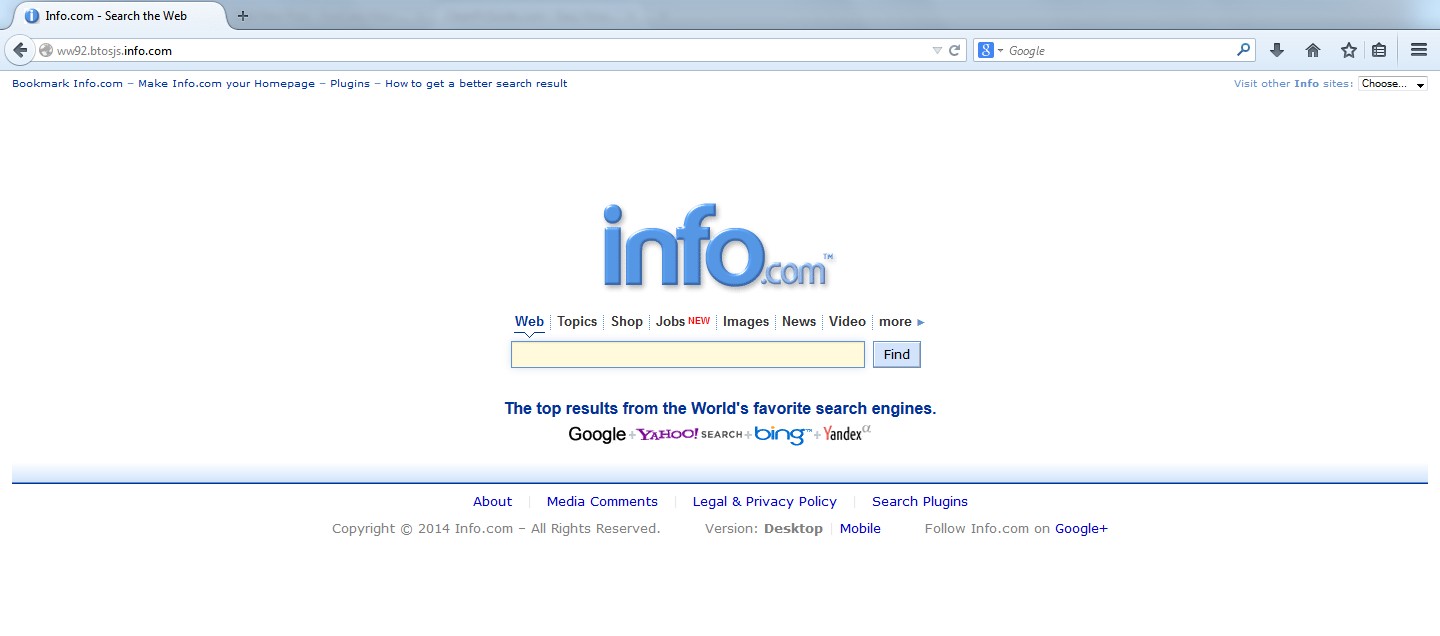Switch to the Video search tab
This screenshot has width=1440, height=636.
click(847, 322)
